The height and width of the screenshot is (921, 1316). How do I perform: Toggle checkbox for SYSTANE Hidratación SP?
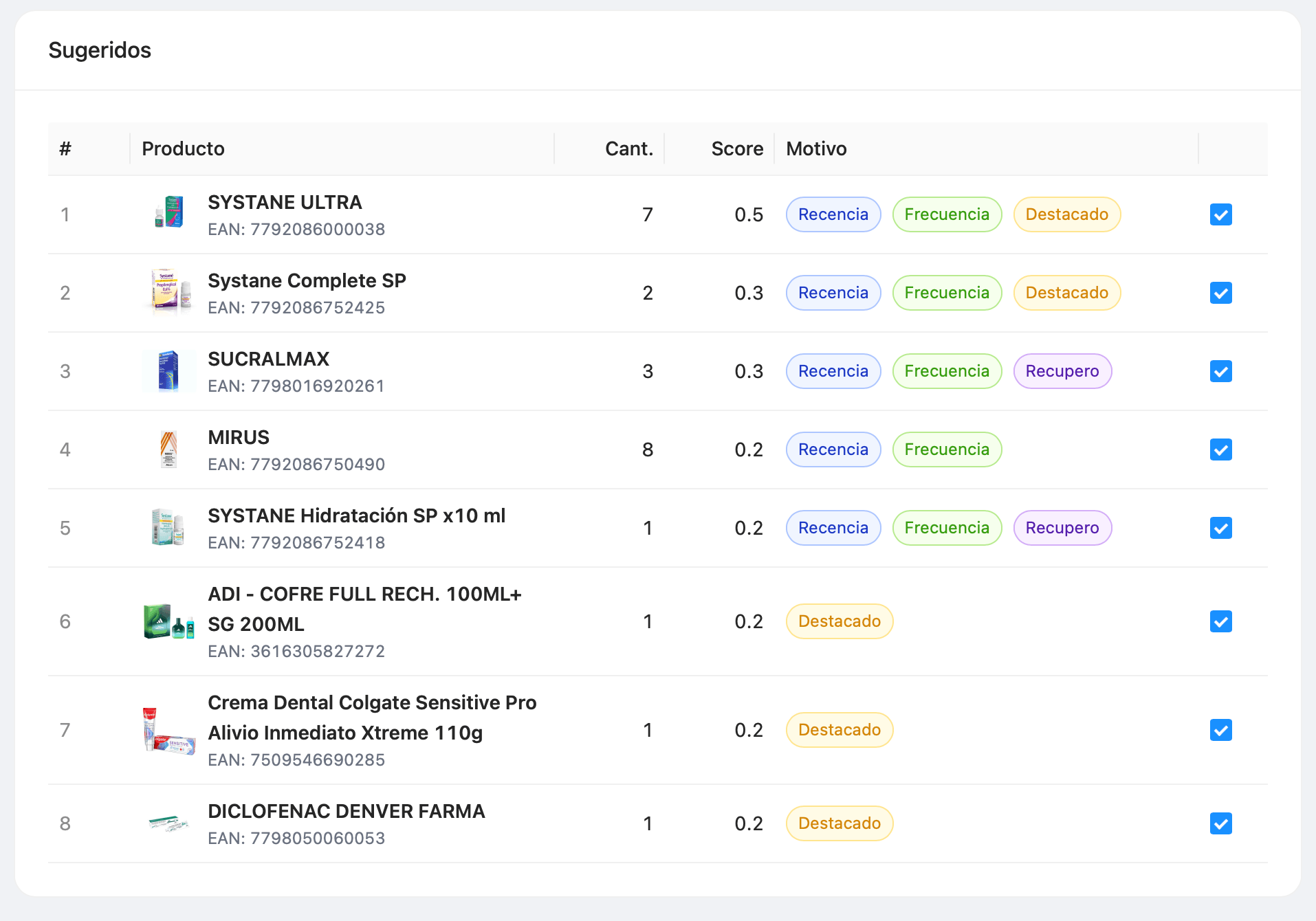coord(1220,528)
